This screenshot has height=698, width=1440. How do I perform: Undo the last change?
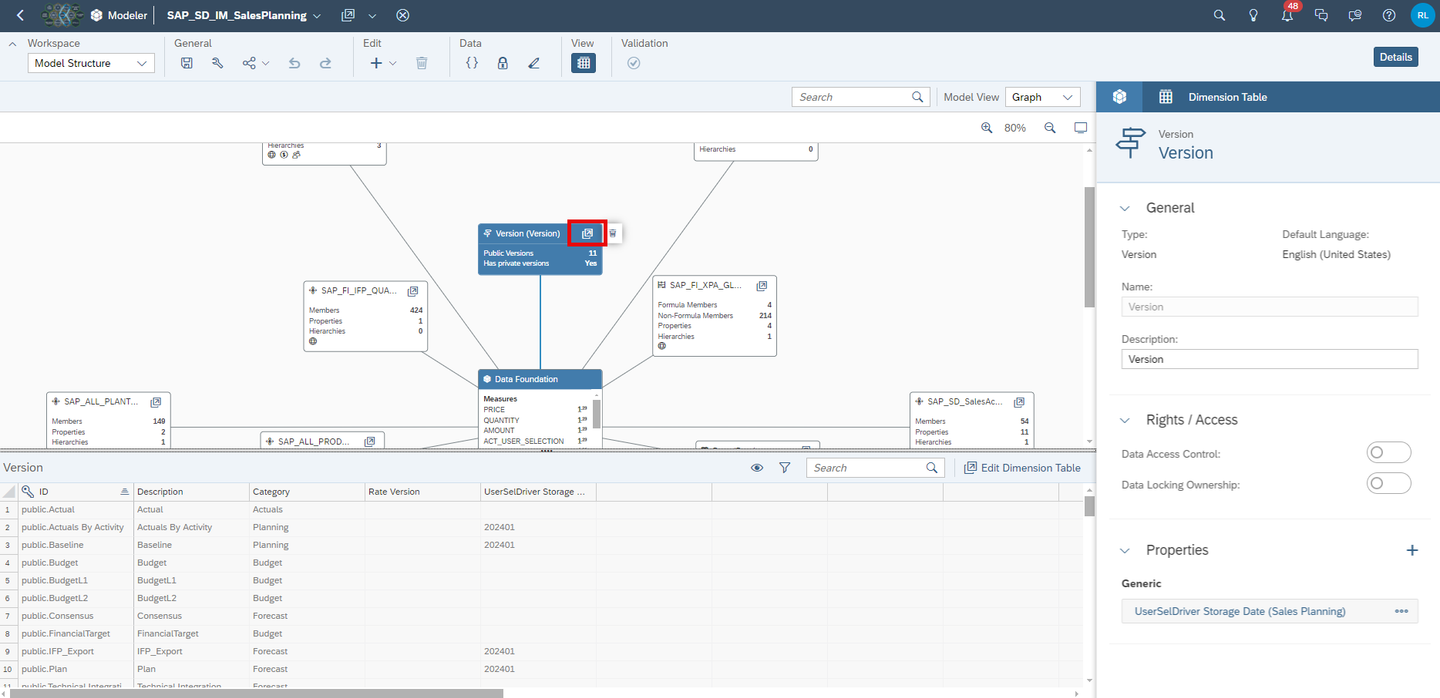pos(294,63)
